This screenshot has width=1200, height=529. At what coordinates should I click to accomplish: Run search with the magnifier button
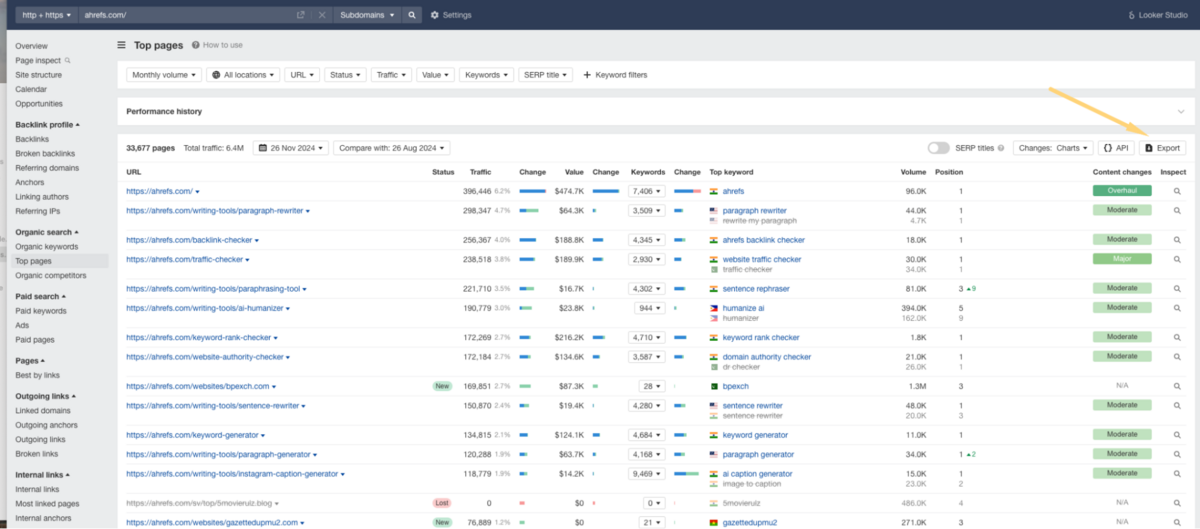tap(411, 15)
